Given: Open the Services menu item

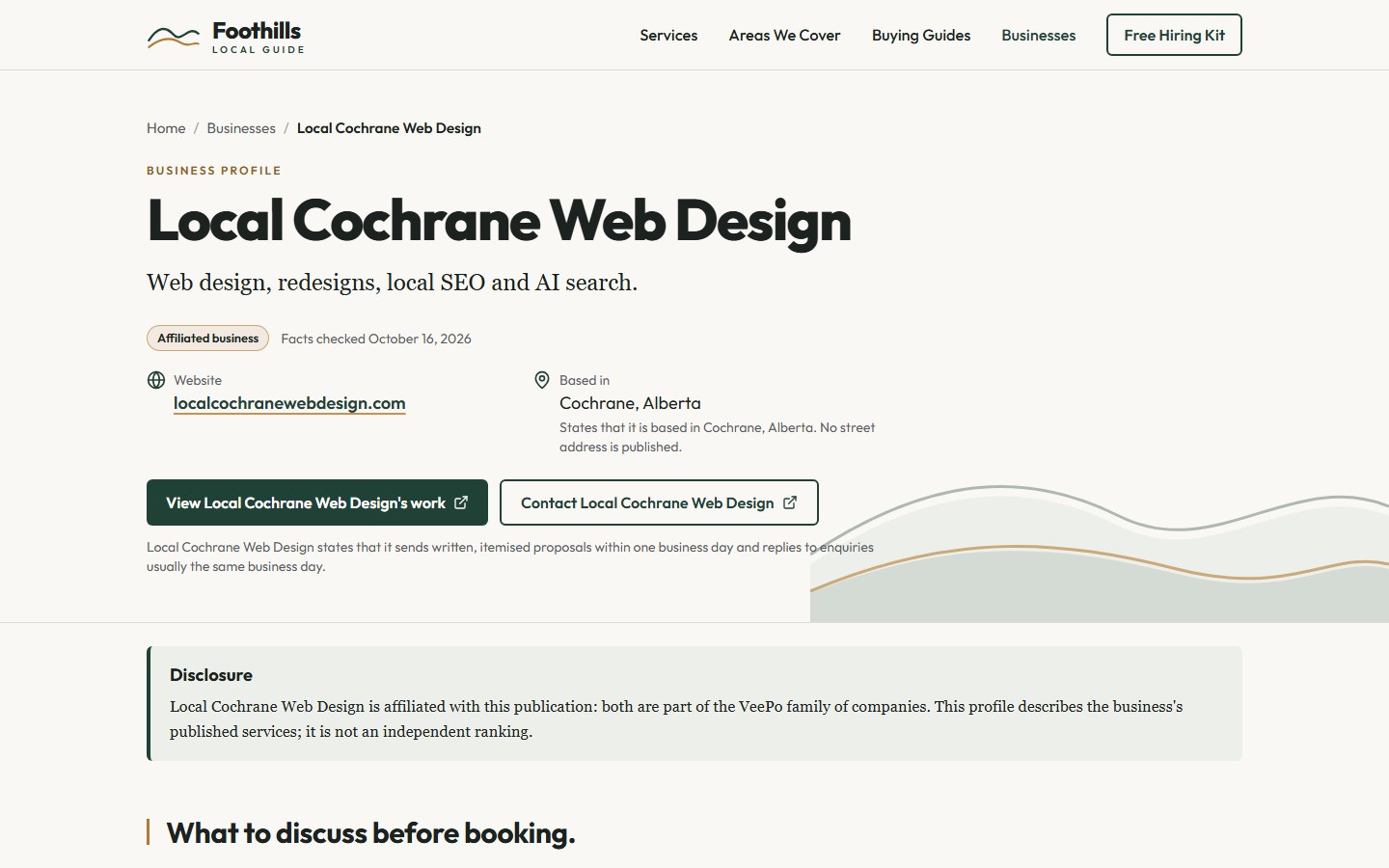Looking at the screenshot, I should tap(668, 36).
